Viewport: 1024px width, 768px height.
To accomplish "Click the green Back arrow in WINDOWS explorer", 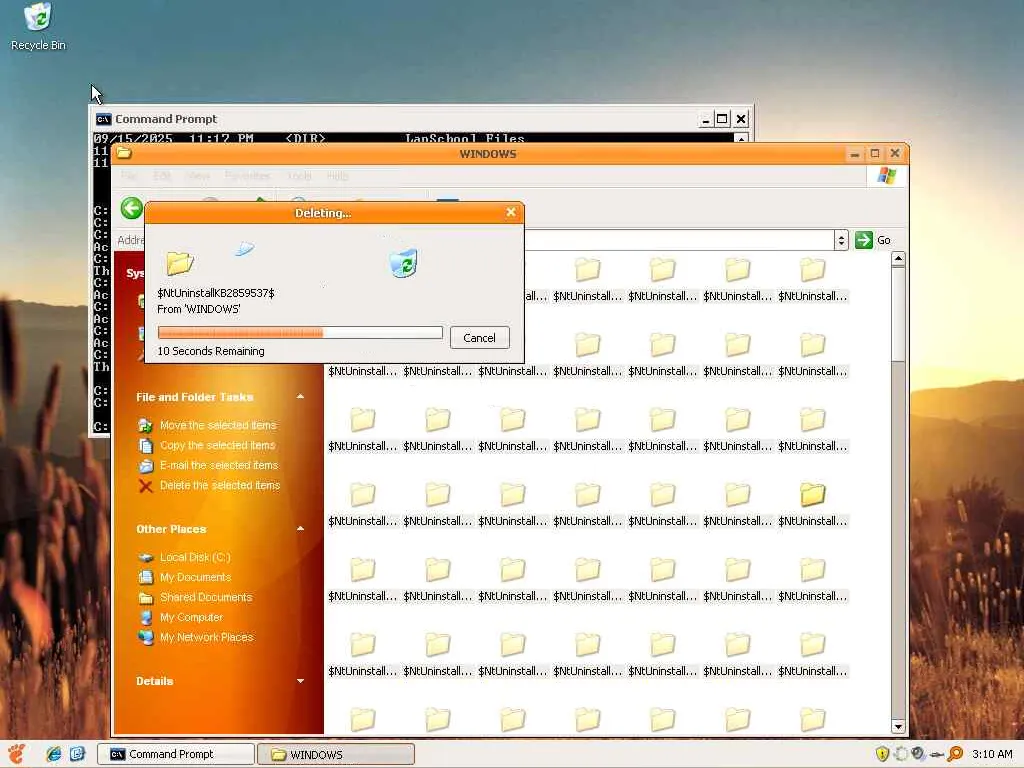I will (x=131, y=208).
